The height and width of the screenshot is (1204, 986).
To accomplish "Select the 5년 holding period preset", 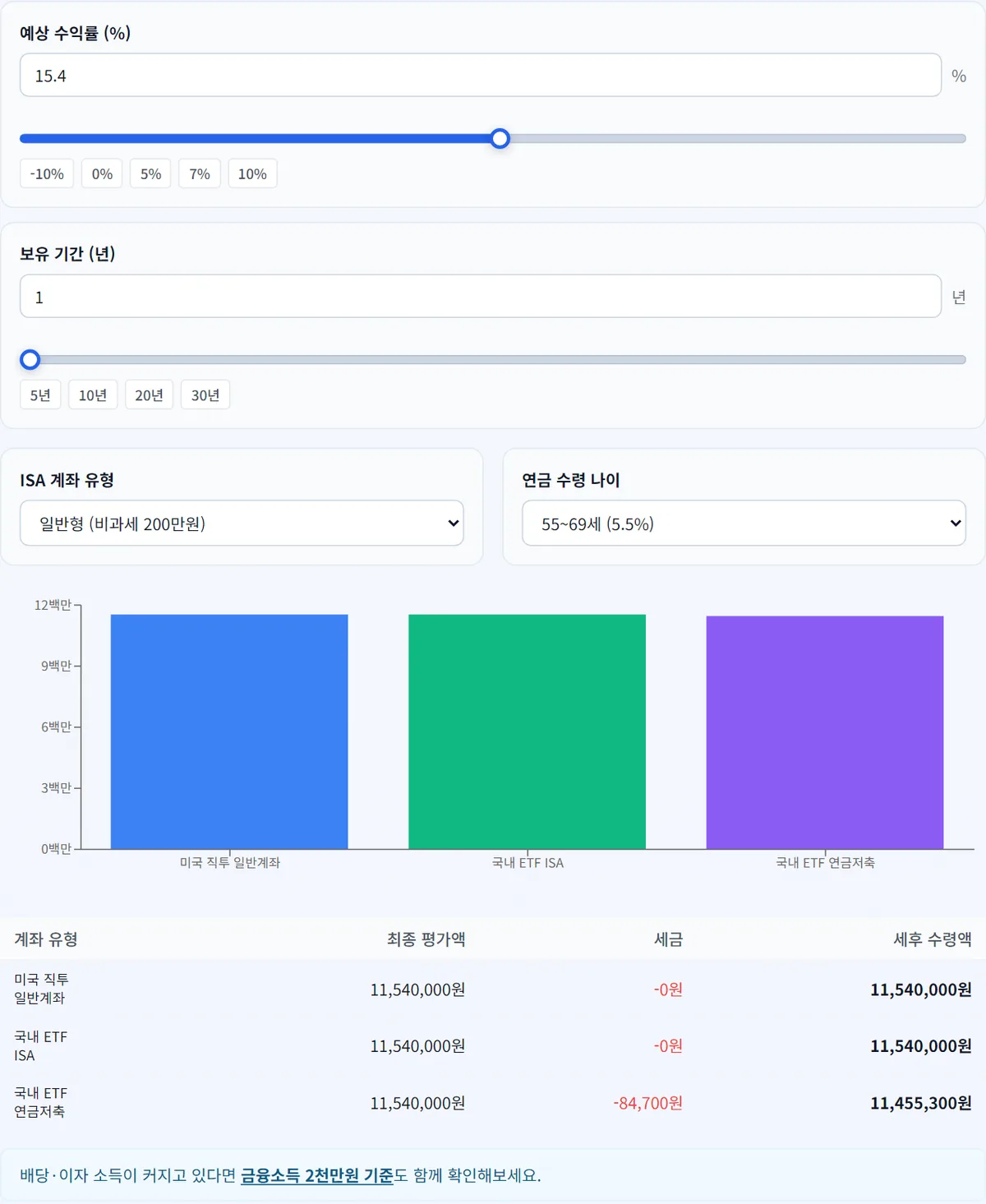I will (40, 395).
